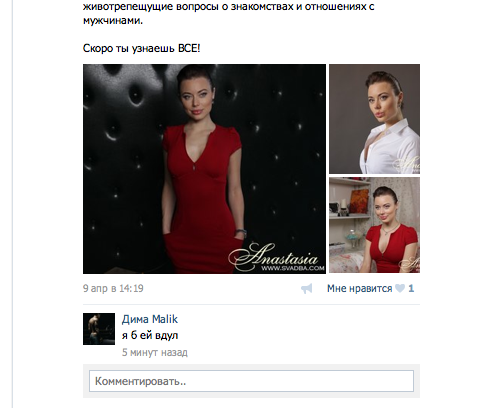Click the share megaphone icon
493x408 pixels.
tap(307, 289)
